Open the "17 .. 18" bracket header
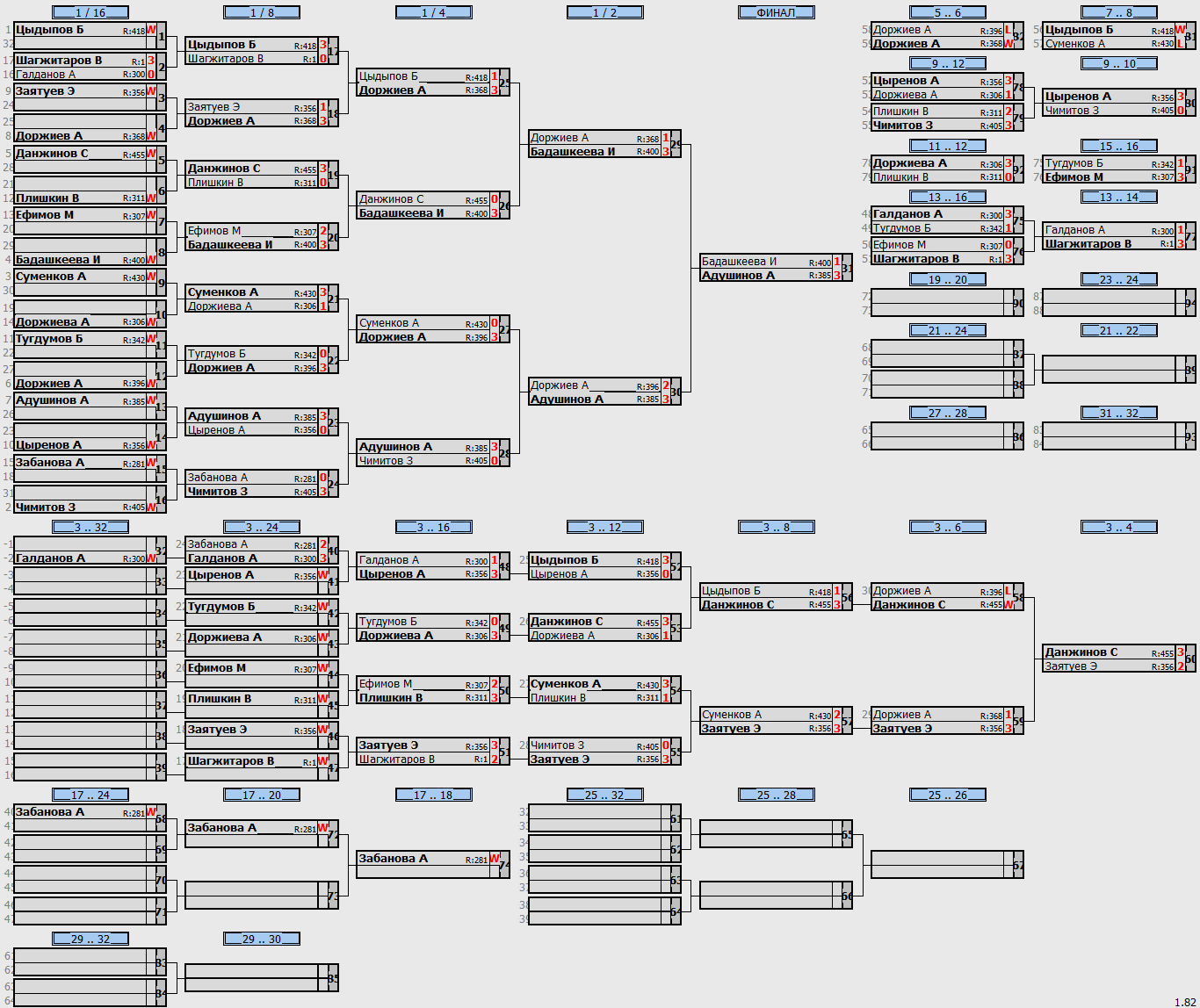 433,795
